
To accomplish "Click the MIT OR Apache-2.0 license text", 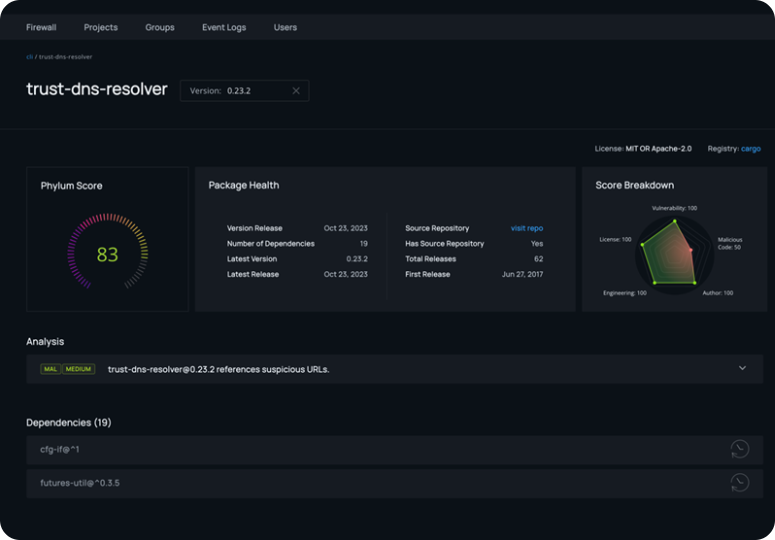I will point(658,149).
